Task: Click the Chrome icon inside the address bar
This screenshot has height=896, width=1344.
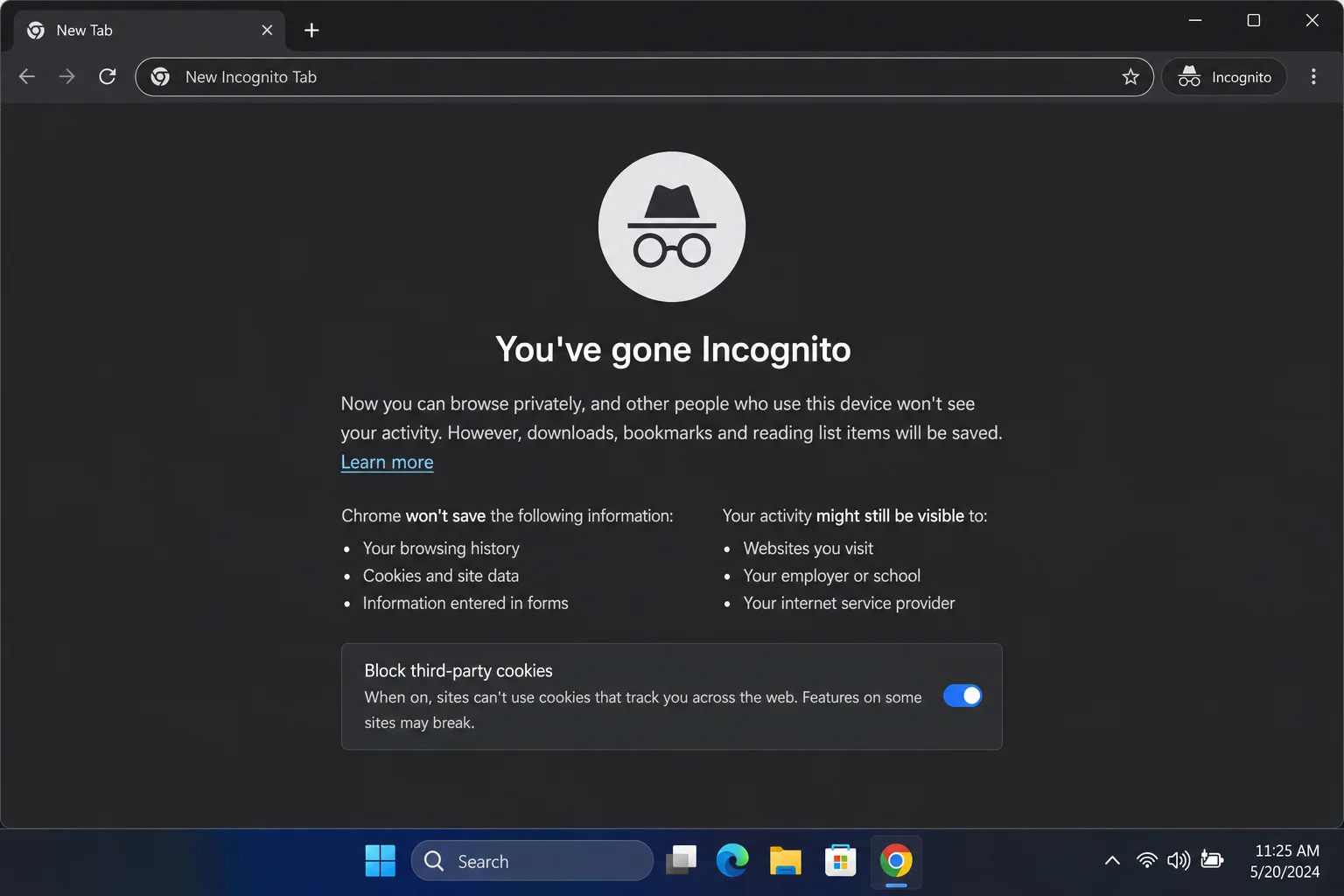Action: click(160, 77)
